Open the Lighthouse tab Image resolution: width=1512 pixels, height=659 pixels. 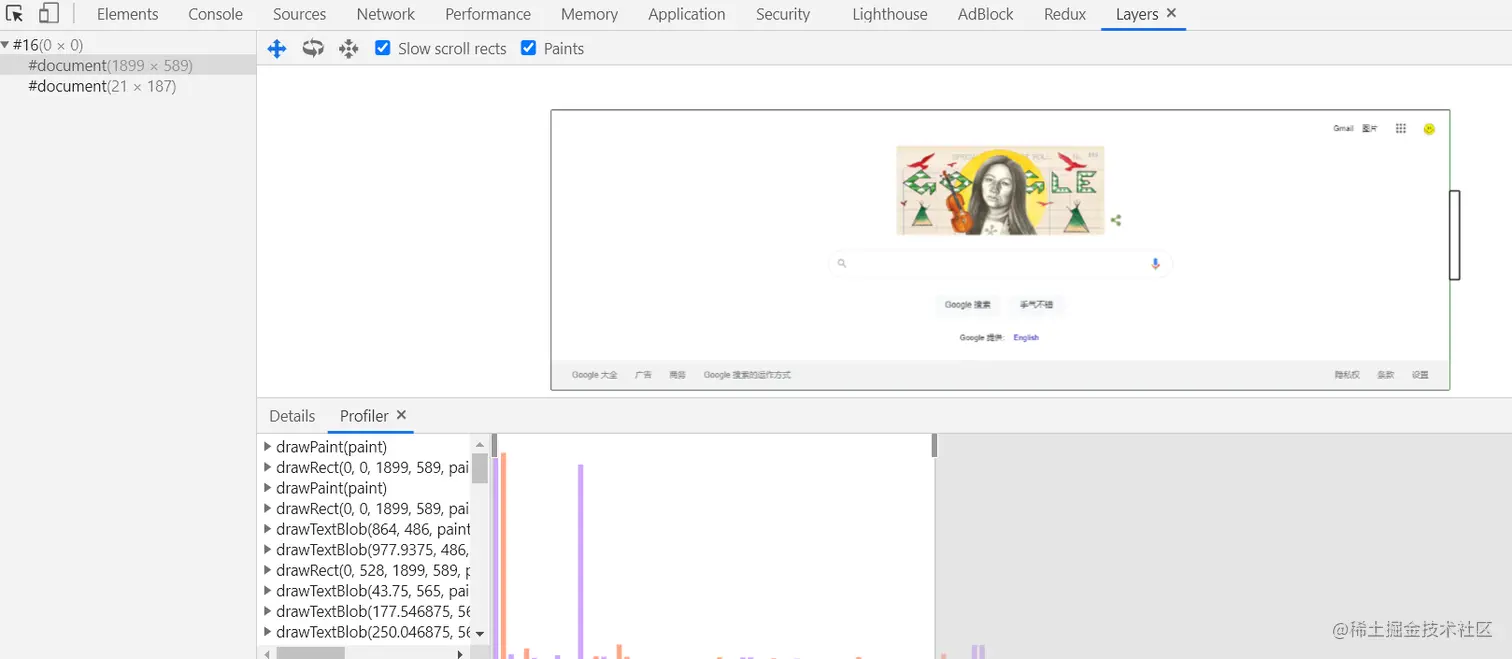(890, 14)
